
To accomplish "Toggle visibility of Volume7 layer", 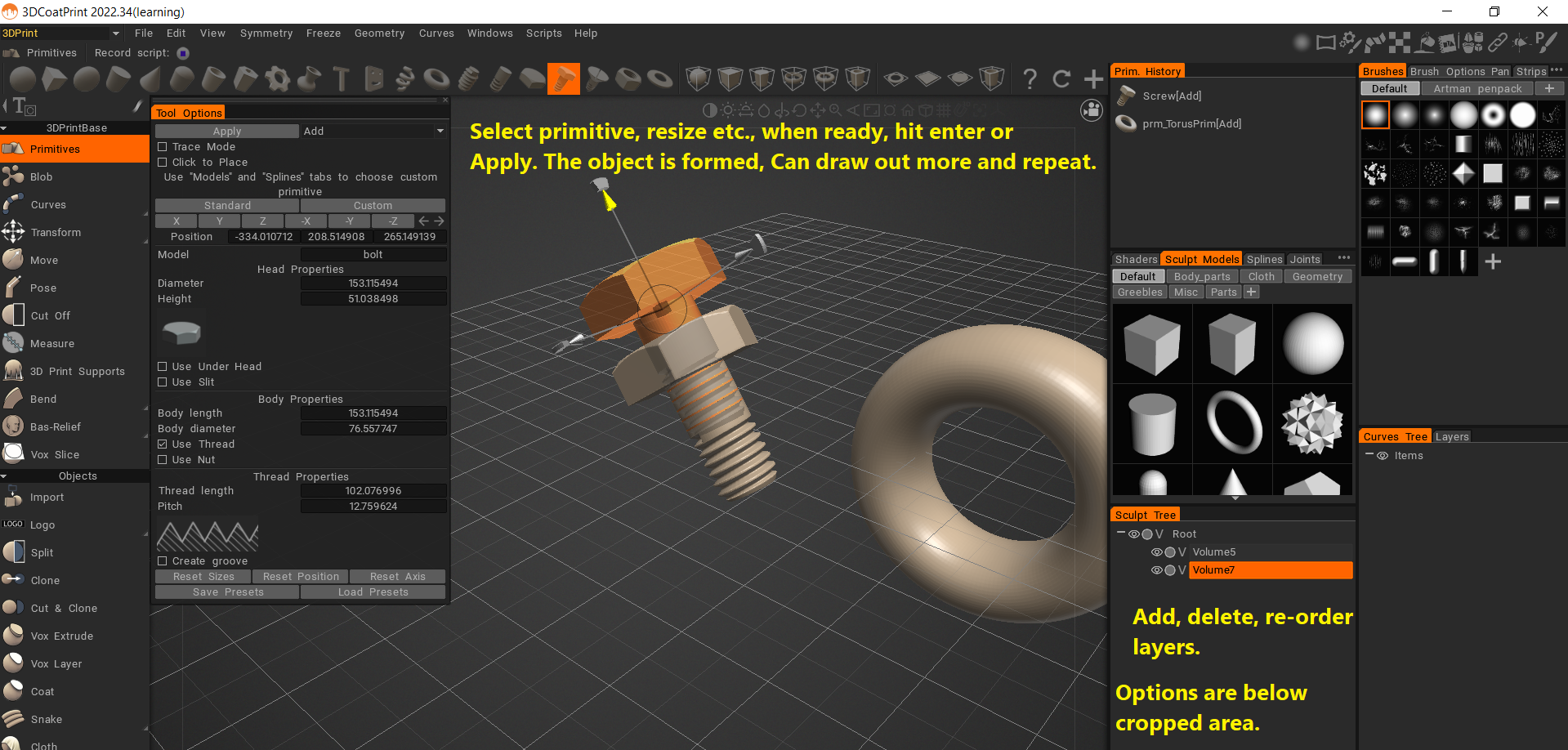I will [x=1156, y=570].
